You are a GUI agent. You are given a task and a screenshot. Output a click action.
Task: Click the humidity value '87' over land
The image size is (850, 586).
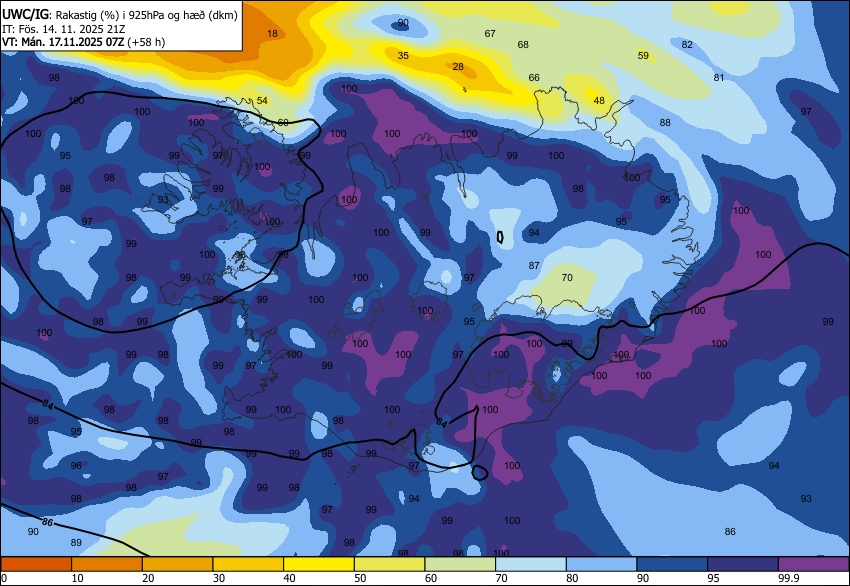[x=534, y=266]
